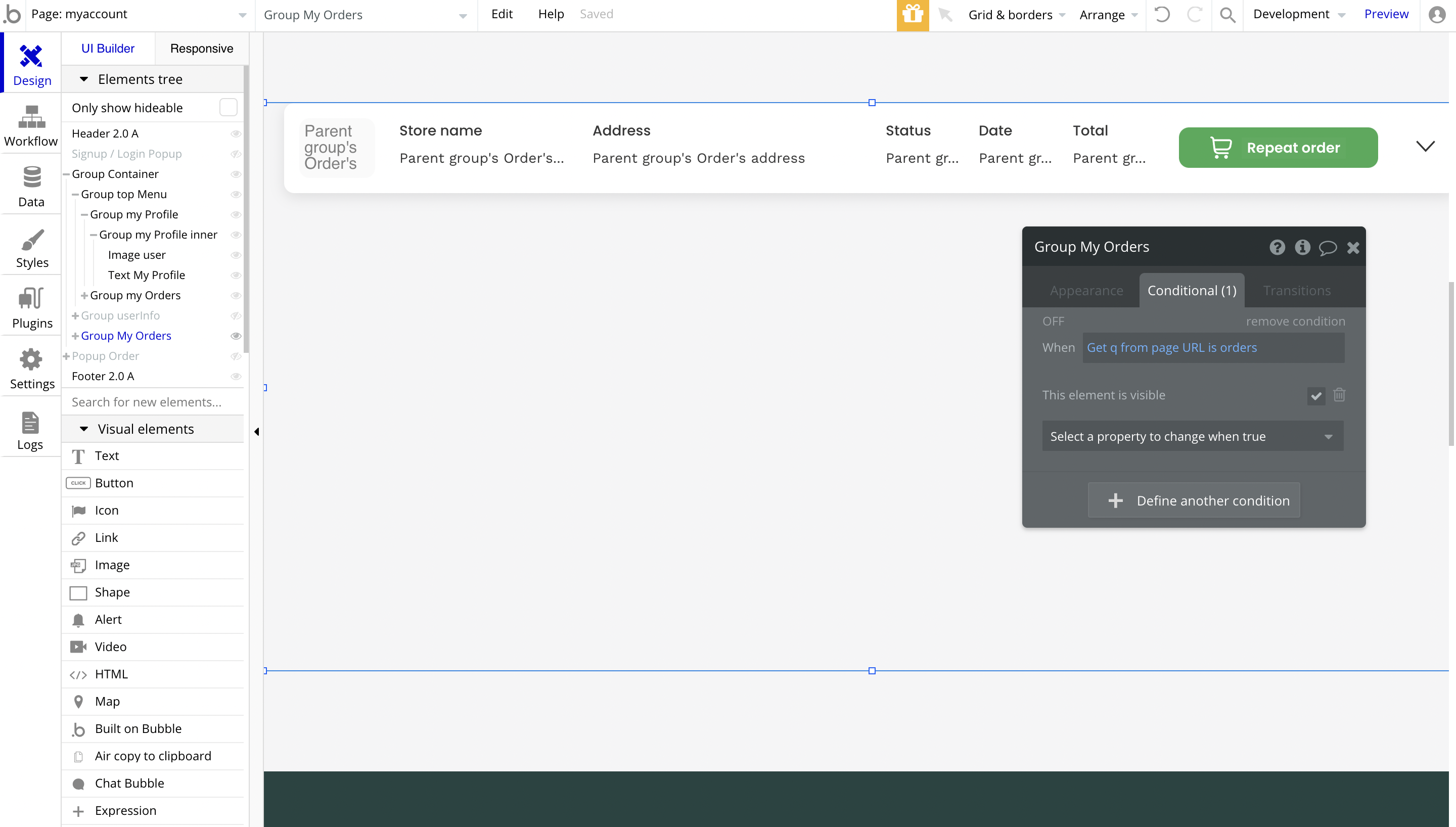Click Search for new elements field
Viewport: 1456px width, 827px height.
coord(152,402)
